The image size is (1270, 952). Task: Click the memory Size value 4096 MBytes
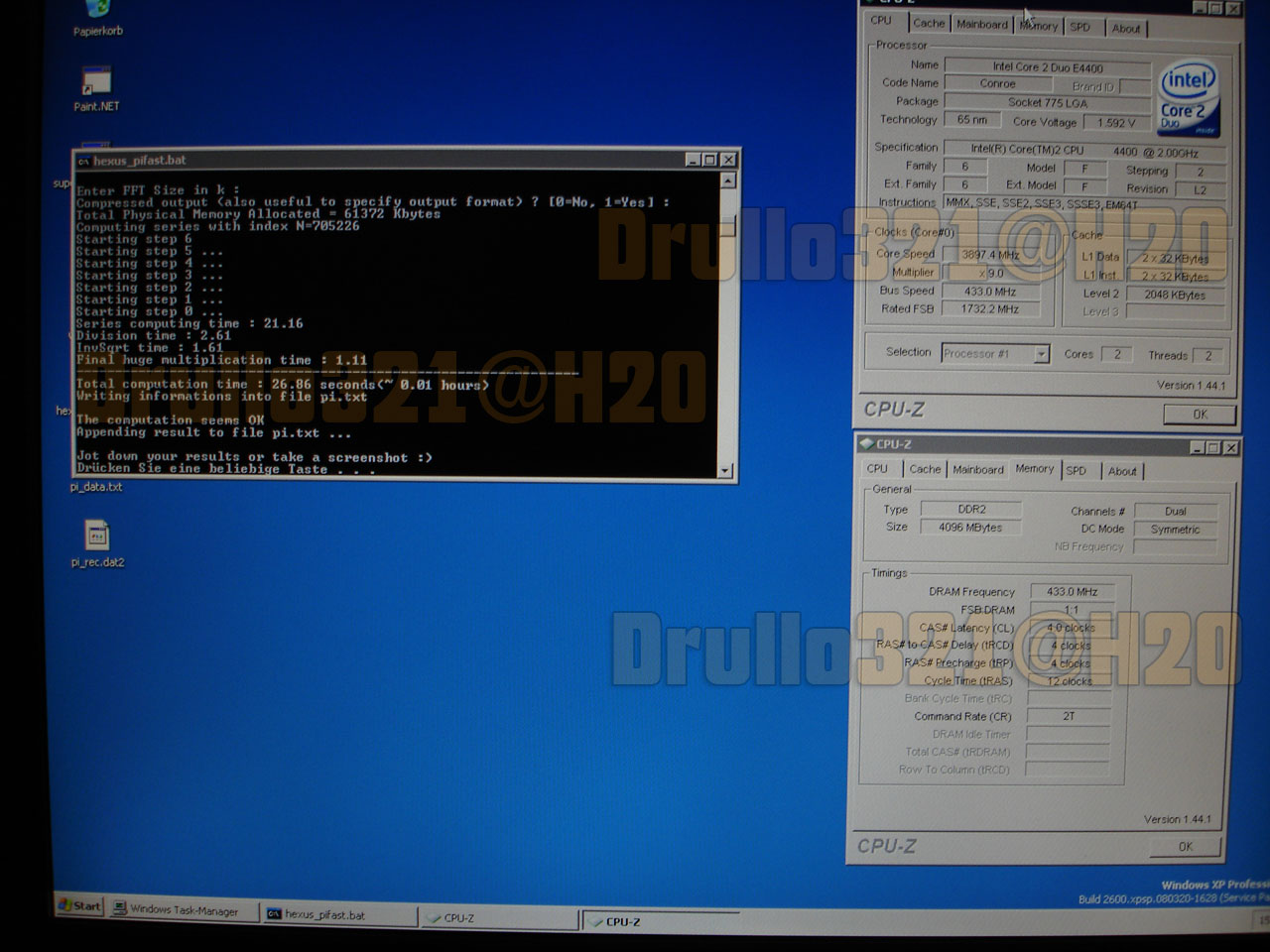[971, 528]
